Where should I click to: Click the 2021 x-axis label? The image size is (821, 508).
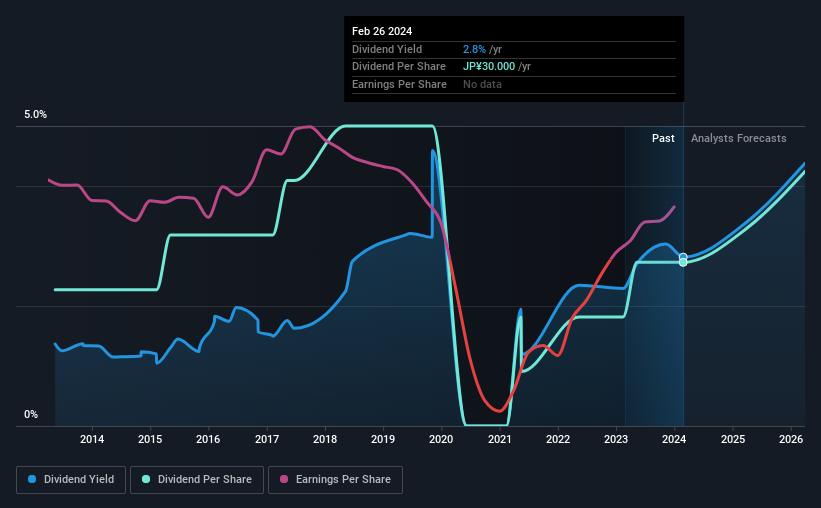[x=500, y=439]
